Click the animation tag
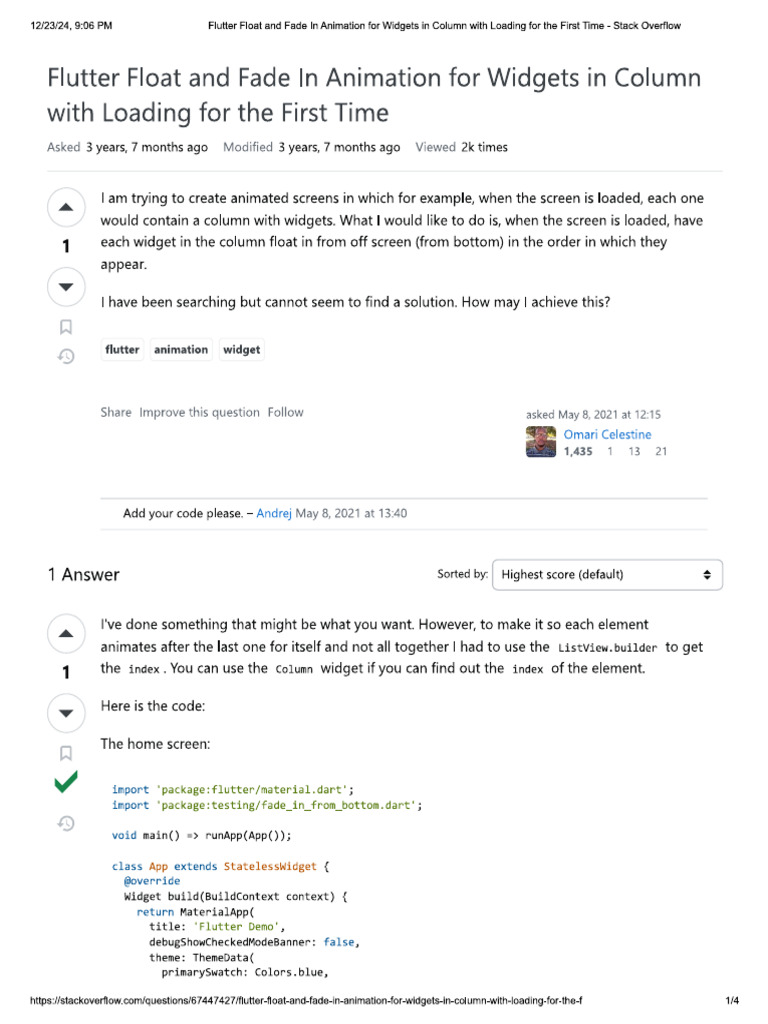This screenshot has width=768, height=1024. pyautogui.click(x=181, y=350)
